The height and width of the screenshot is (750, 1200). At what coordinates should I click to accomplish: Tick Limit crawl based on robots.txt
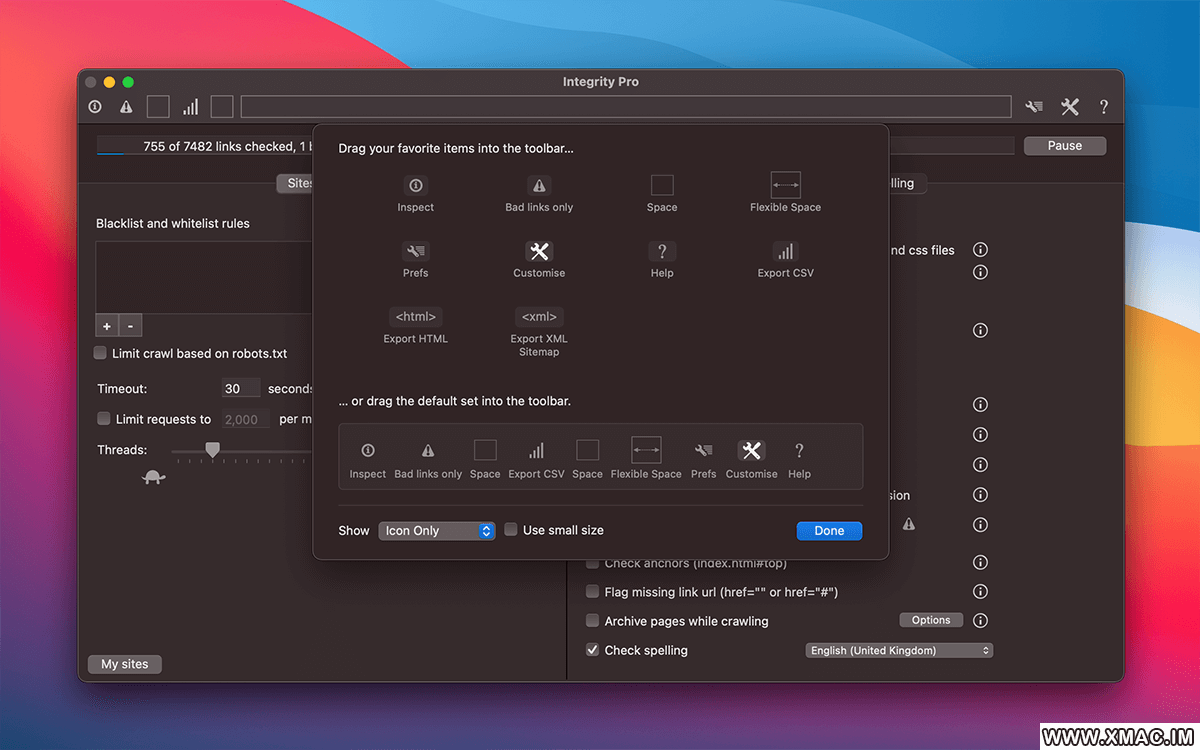tap(100, 353)
